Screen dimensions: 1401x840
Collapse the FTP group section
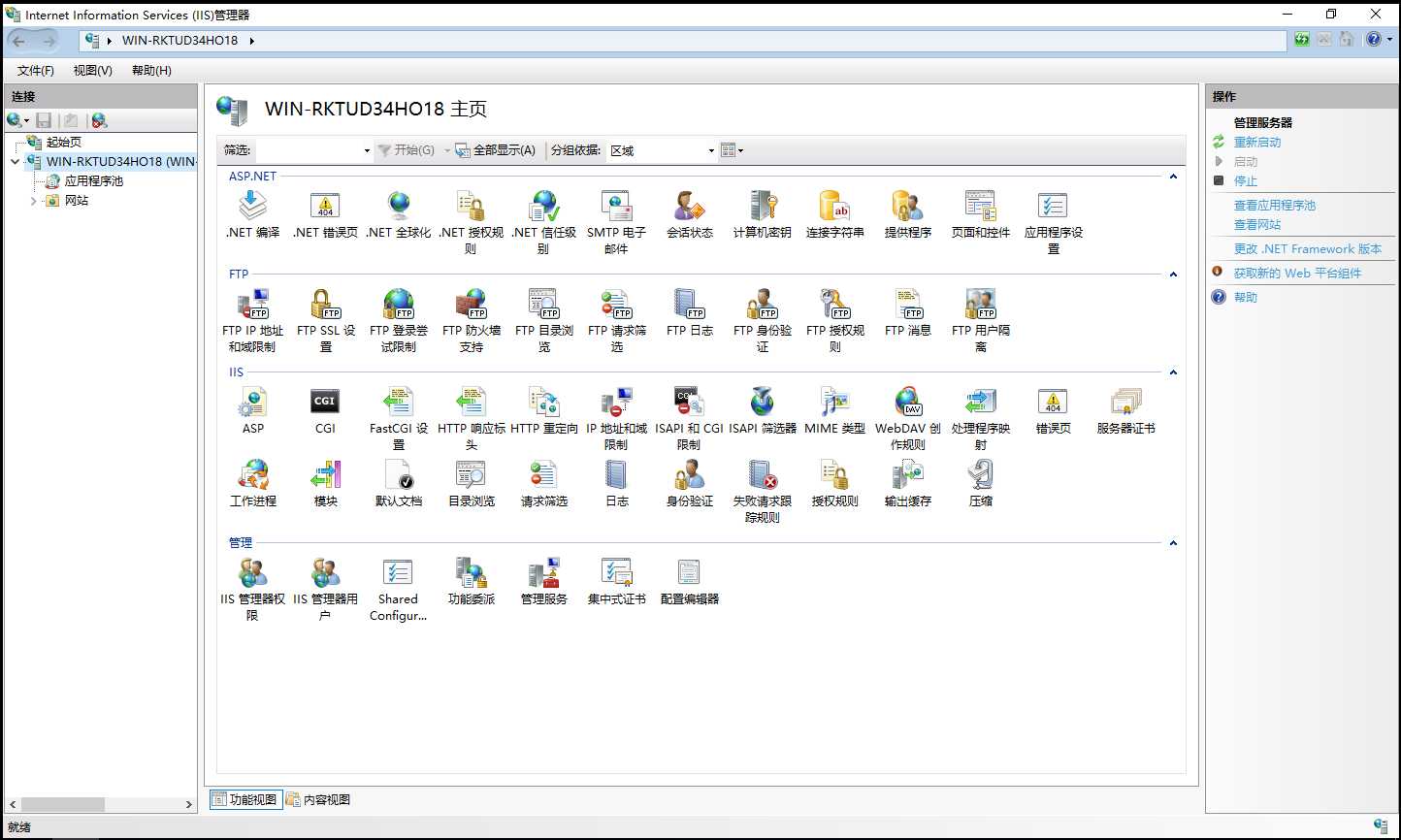(1173, 275)
